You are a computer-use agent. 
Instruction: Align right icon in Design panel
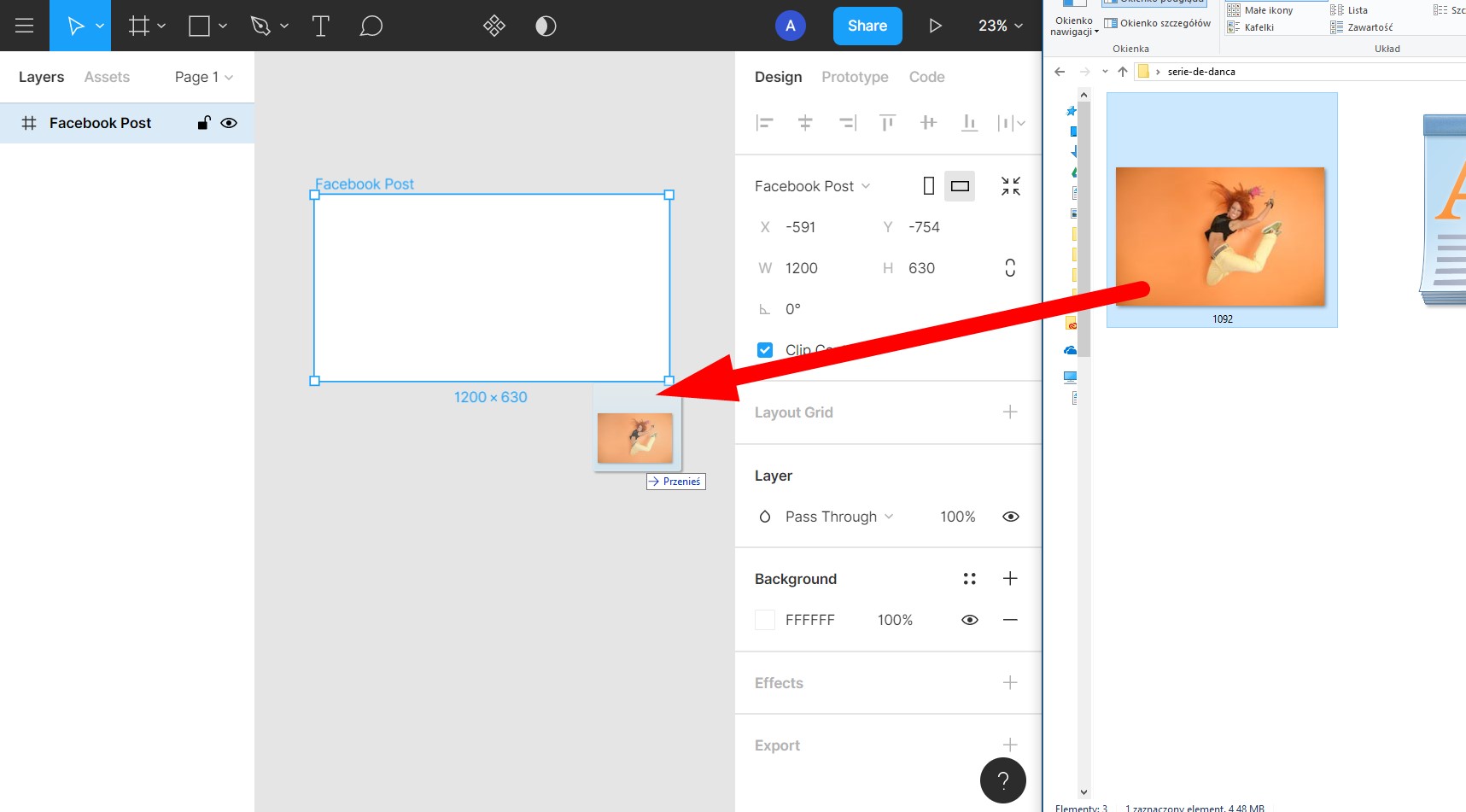click(847, 123)
